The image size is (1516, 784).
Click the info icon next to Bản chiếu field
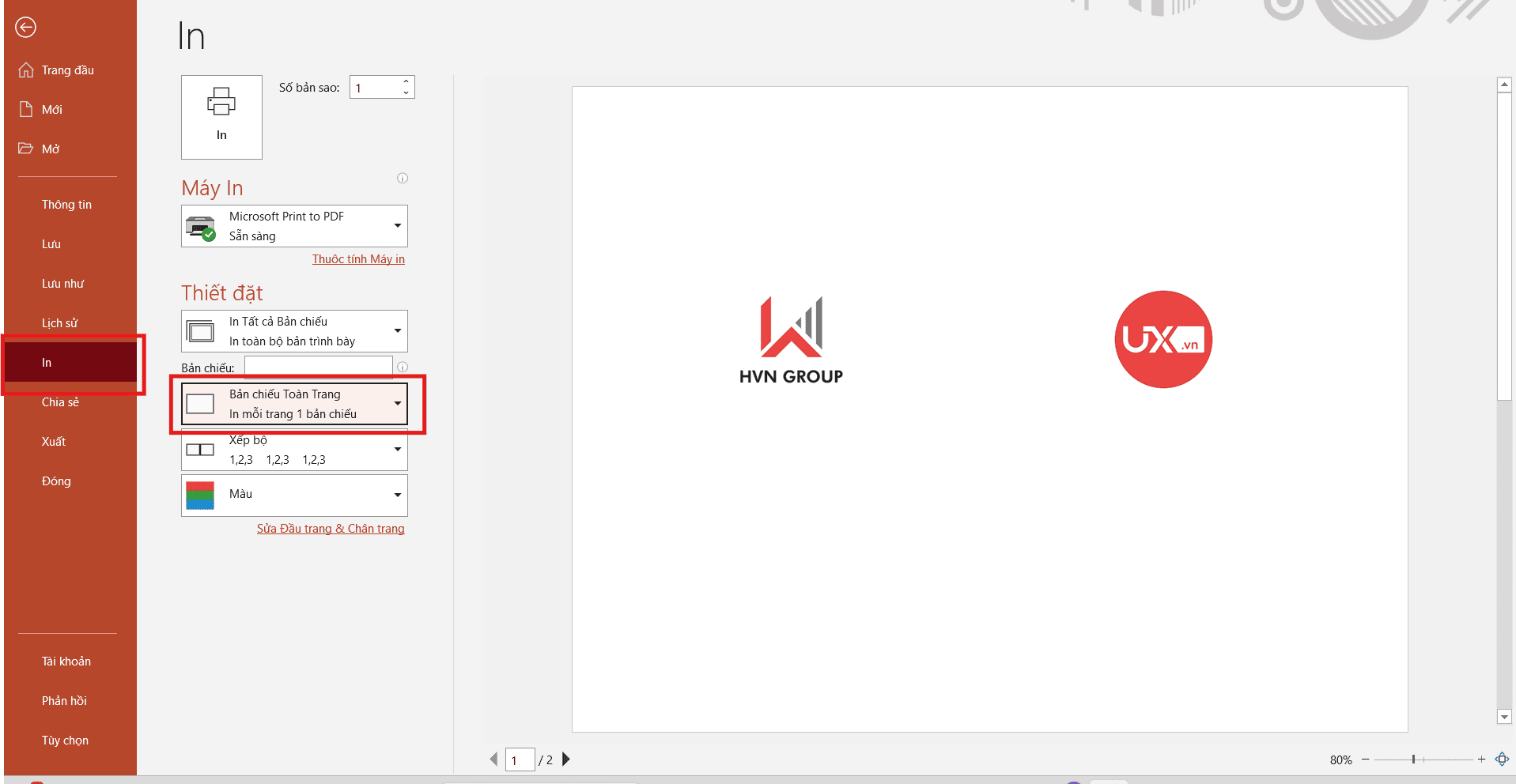403,367
